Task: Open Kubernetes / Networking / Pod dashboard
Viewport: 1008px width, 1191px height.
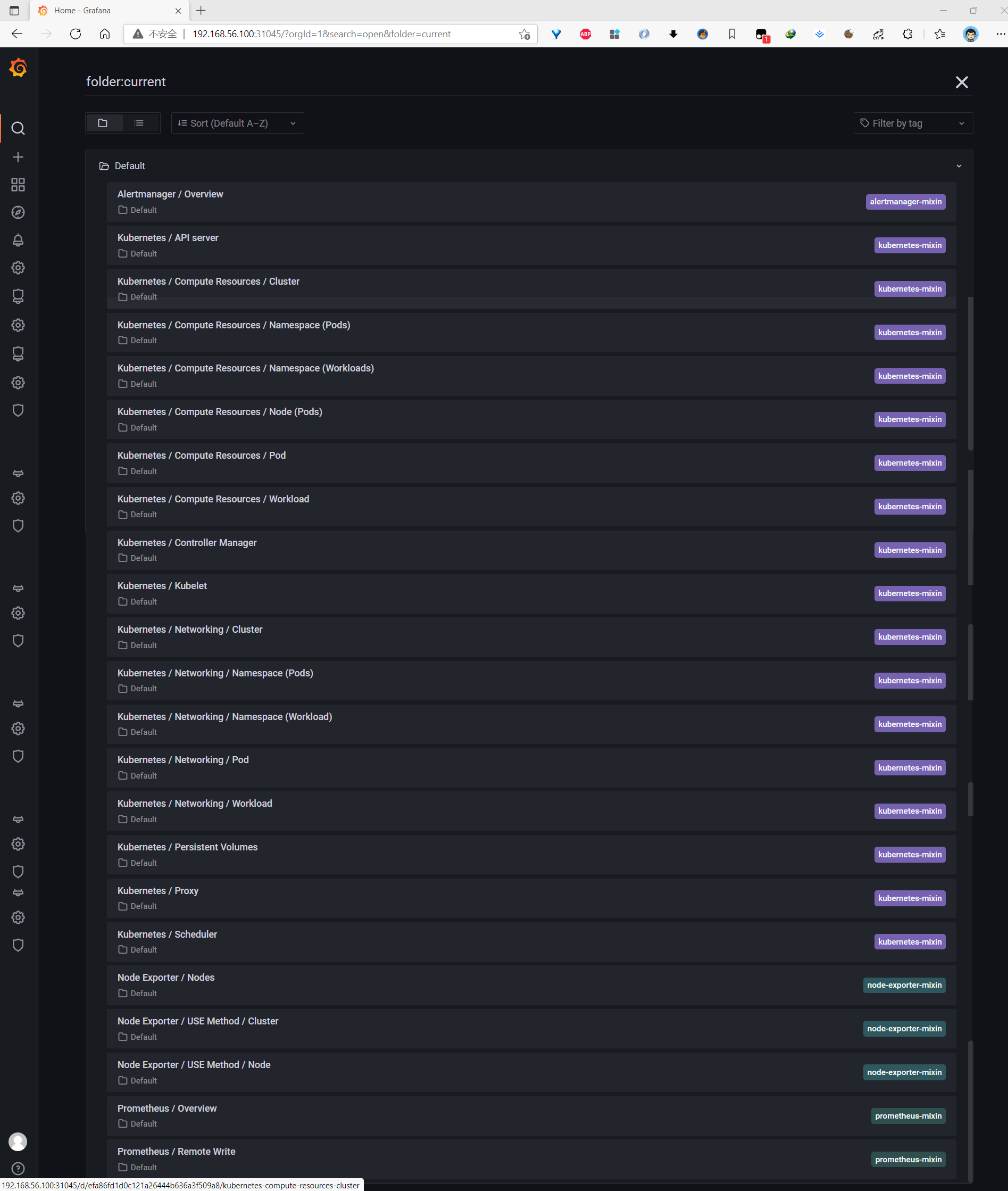Action: click(x=531, y=767)
